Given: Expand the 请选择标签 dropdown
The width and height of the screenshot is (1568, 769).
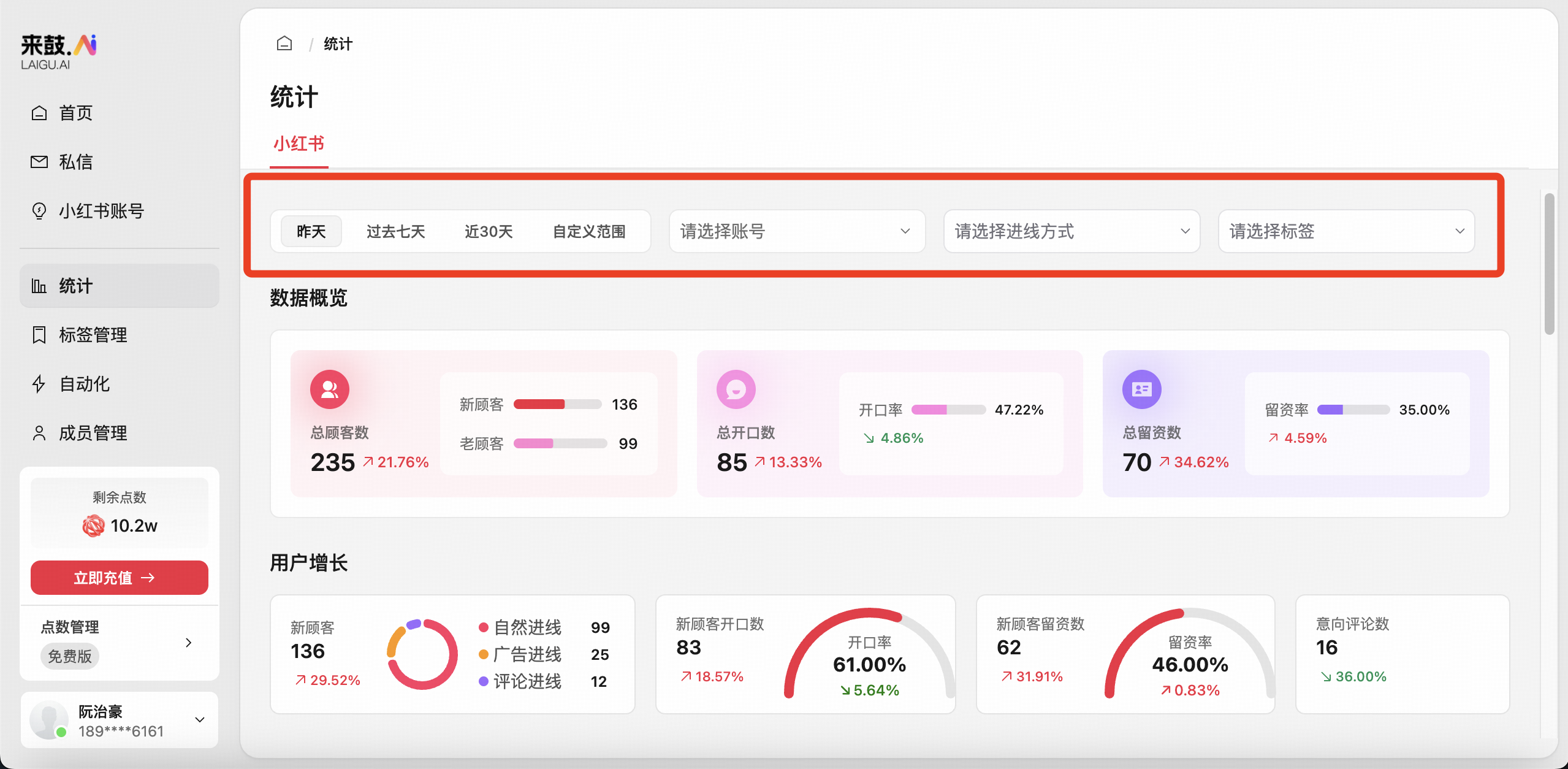Looking at the screenshot, I should 1345,231.
